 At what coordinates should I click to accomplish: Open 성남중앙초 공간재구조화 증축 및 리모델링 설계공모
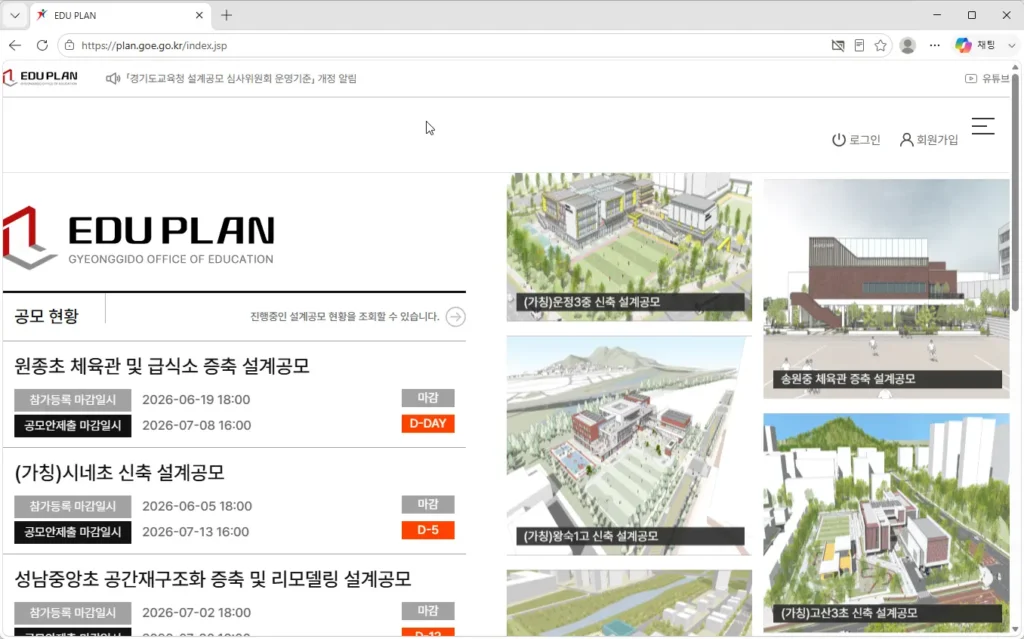point(213,579)
